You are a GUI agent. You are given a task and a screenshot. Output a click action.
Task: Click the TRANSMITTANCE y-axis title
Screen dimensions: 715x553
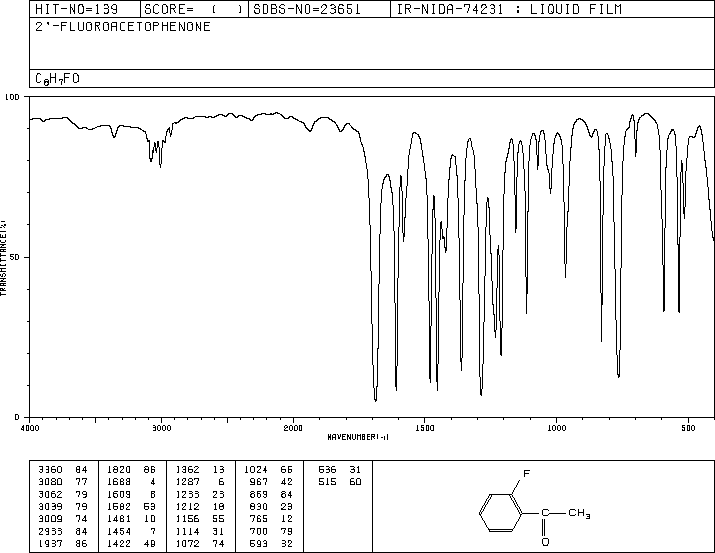coord(3,258)
